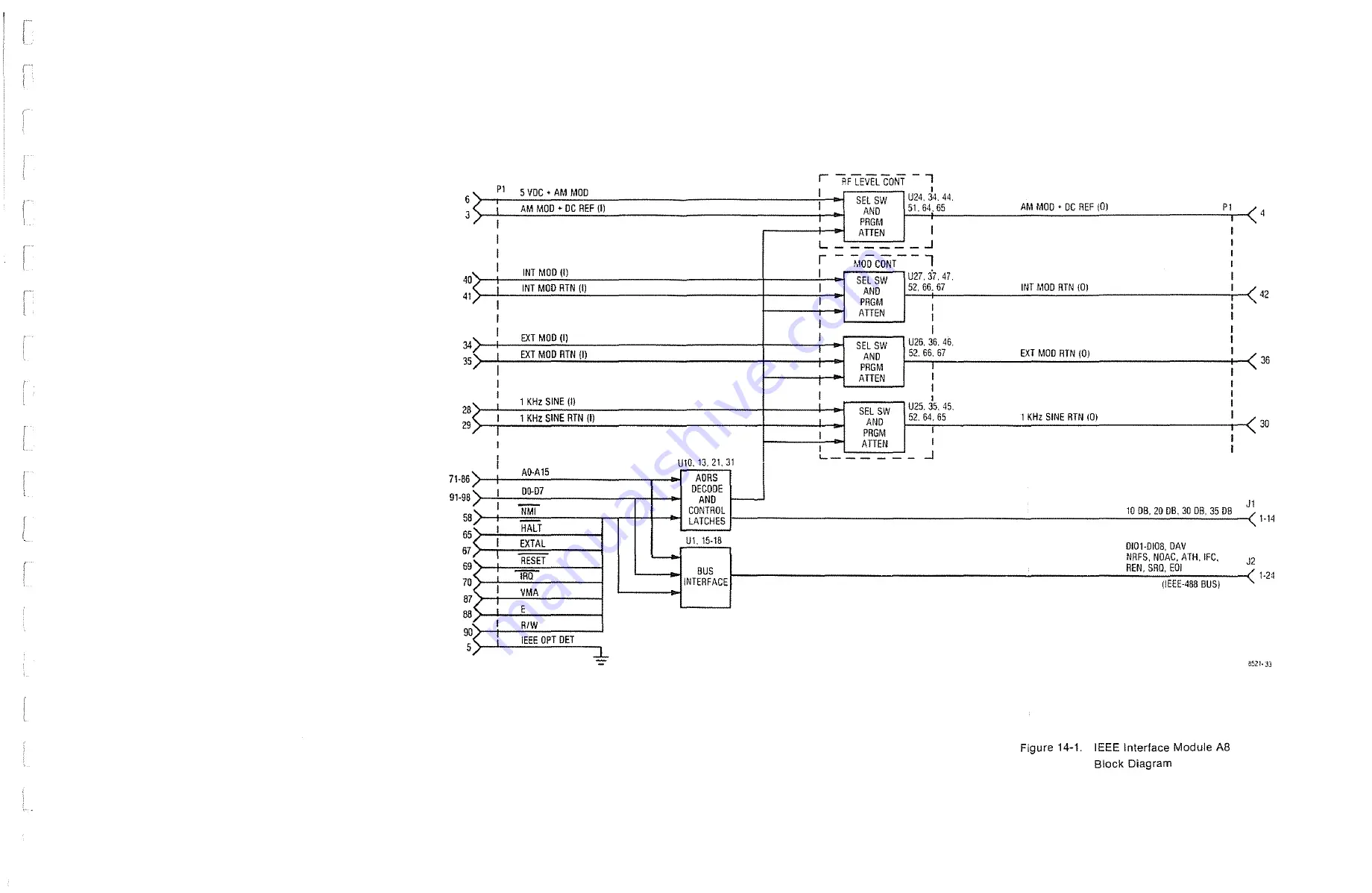
Task: Click the 'Figure 14-1.' caption number
Action: [1051, 748]
